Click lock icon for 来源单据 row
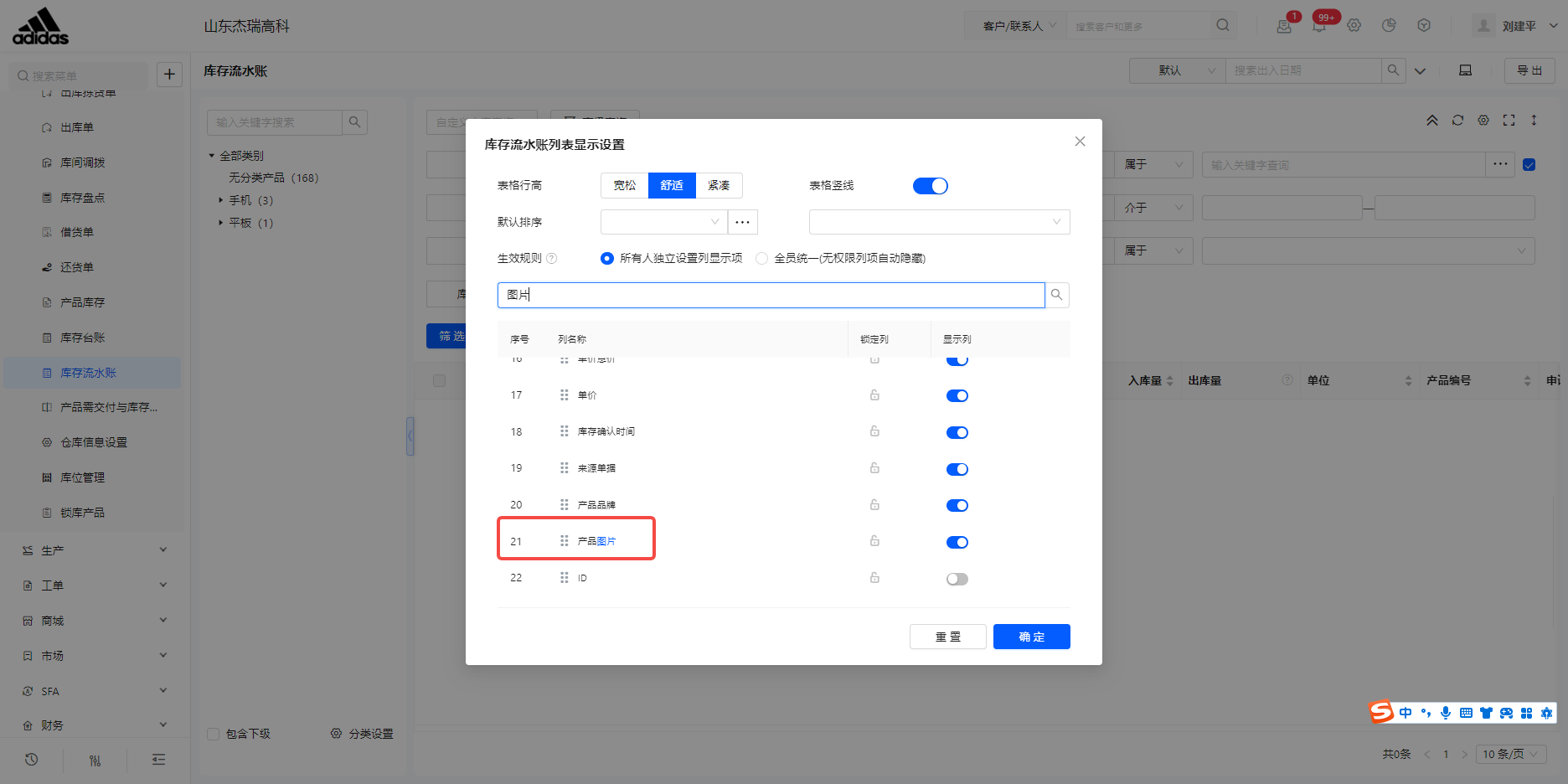The height and width of the screenshot is (784, 1568). (874, 468)
